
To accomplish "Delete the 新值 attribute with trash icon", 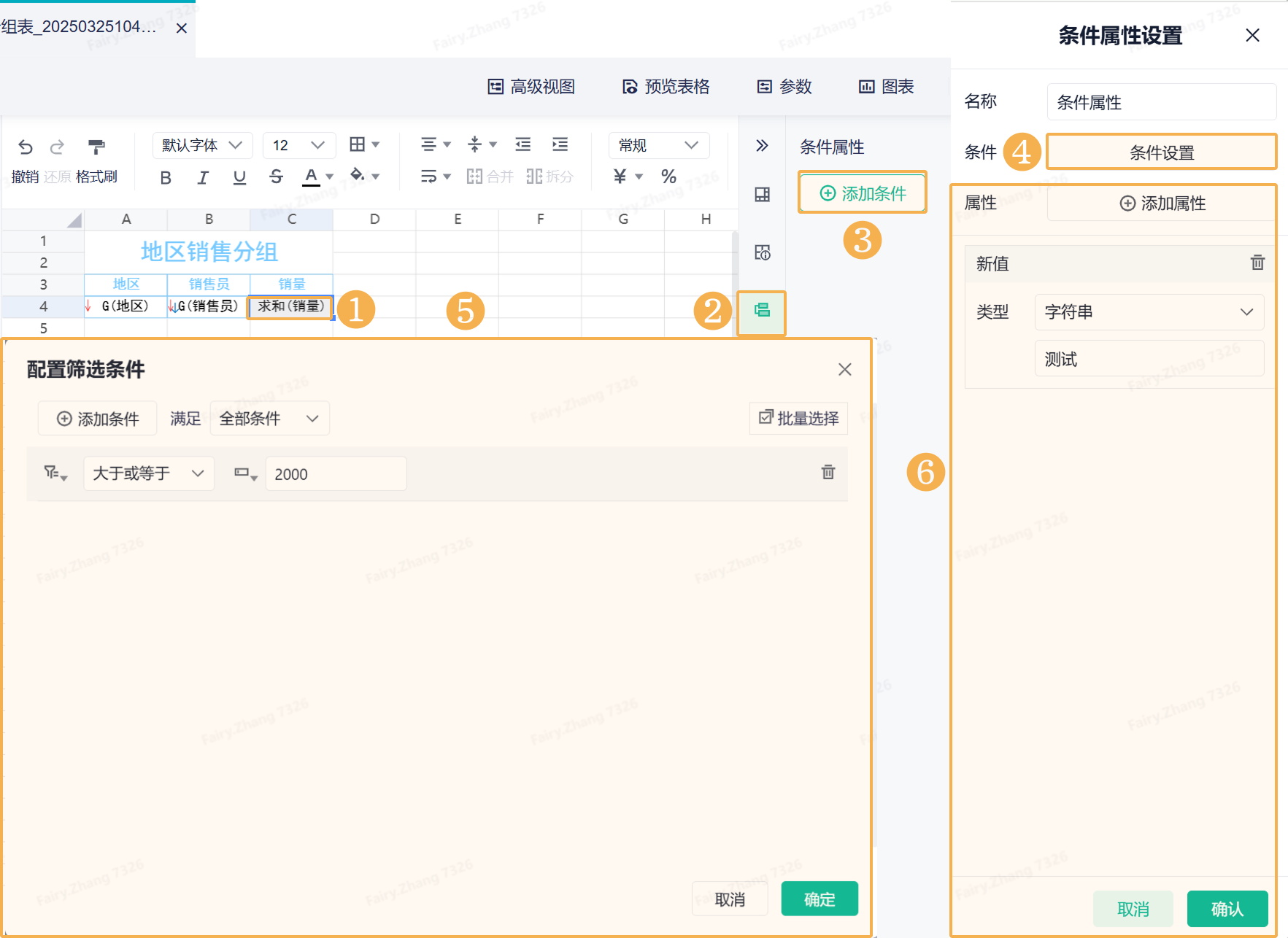I will [x=1257, y=263].
